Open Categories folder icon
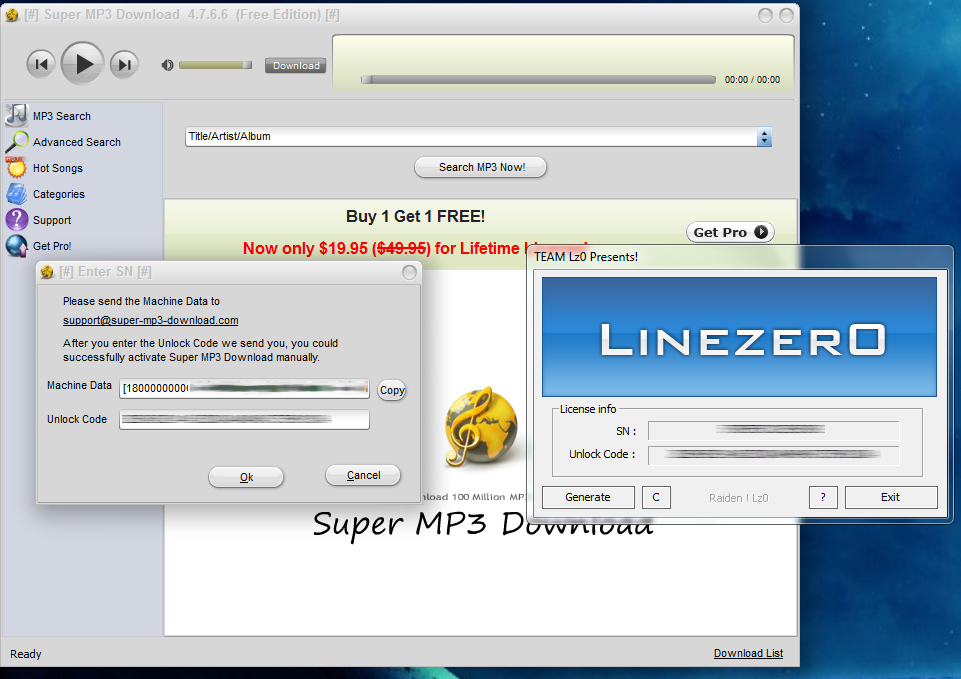The image size is (961, 679). point(17,194)
